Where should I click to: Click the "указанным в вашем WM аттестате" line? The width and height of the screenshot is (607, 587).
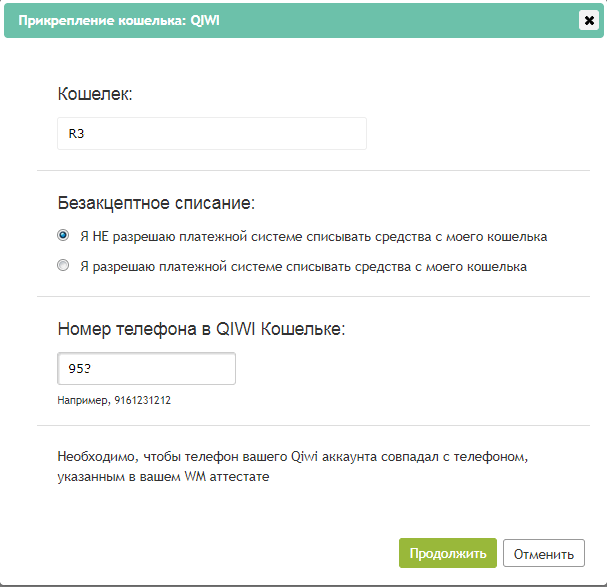tap(163, 477)
